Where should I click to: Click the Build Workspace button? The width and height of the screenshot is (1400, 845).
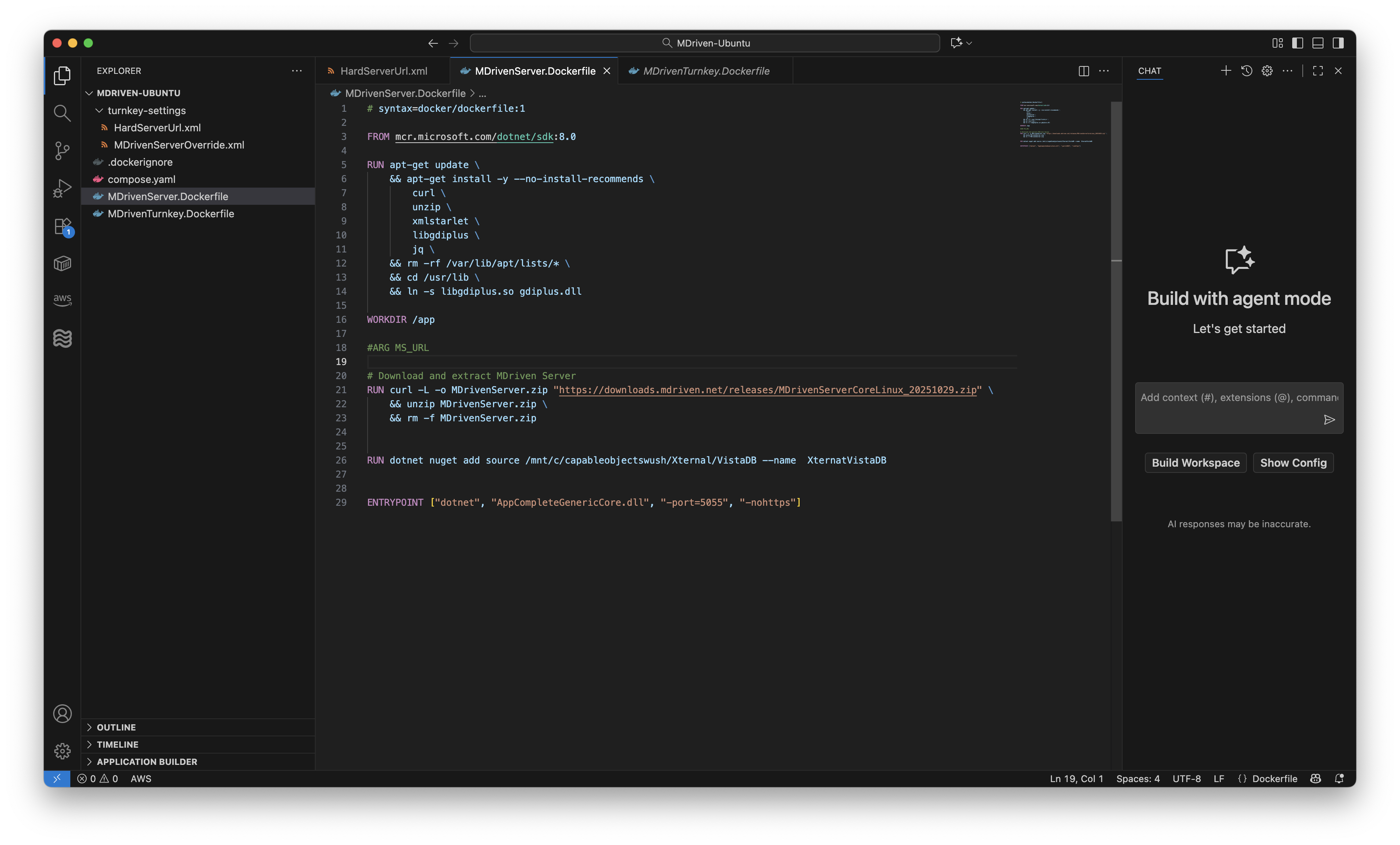[x=1195, y=463]
